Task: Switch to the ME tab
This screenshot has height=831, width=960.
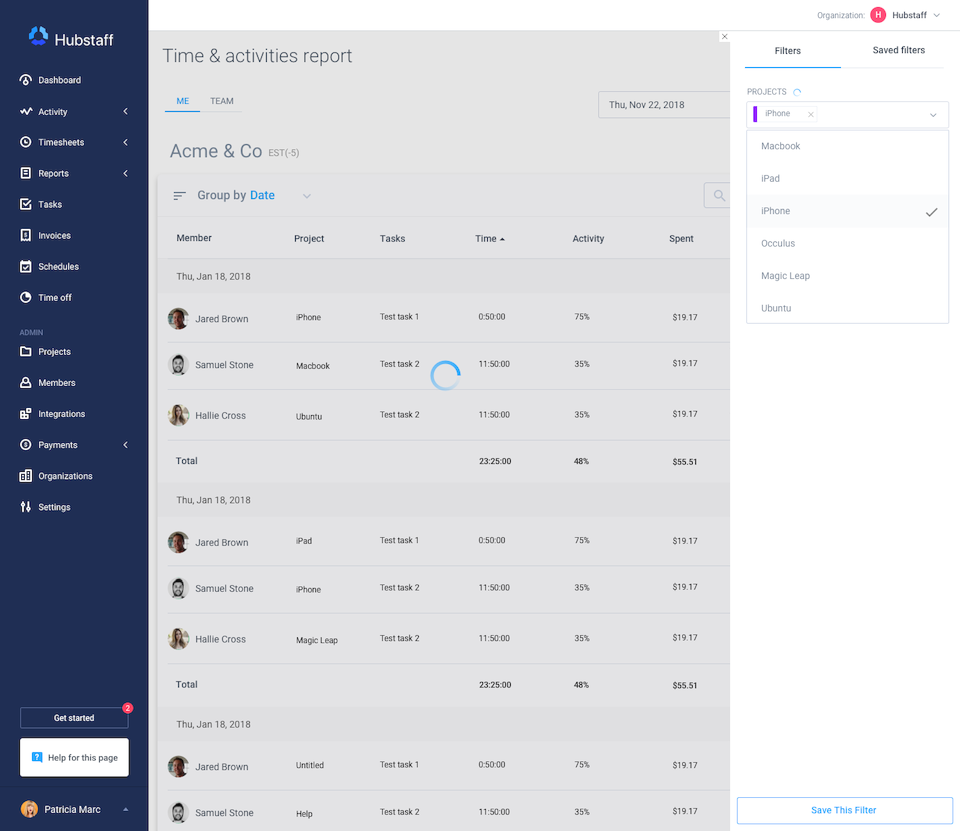Action: point(182,101)
